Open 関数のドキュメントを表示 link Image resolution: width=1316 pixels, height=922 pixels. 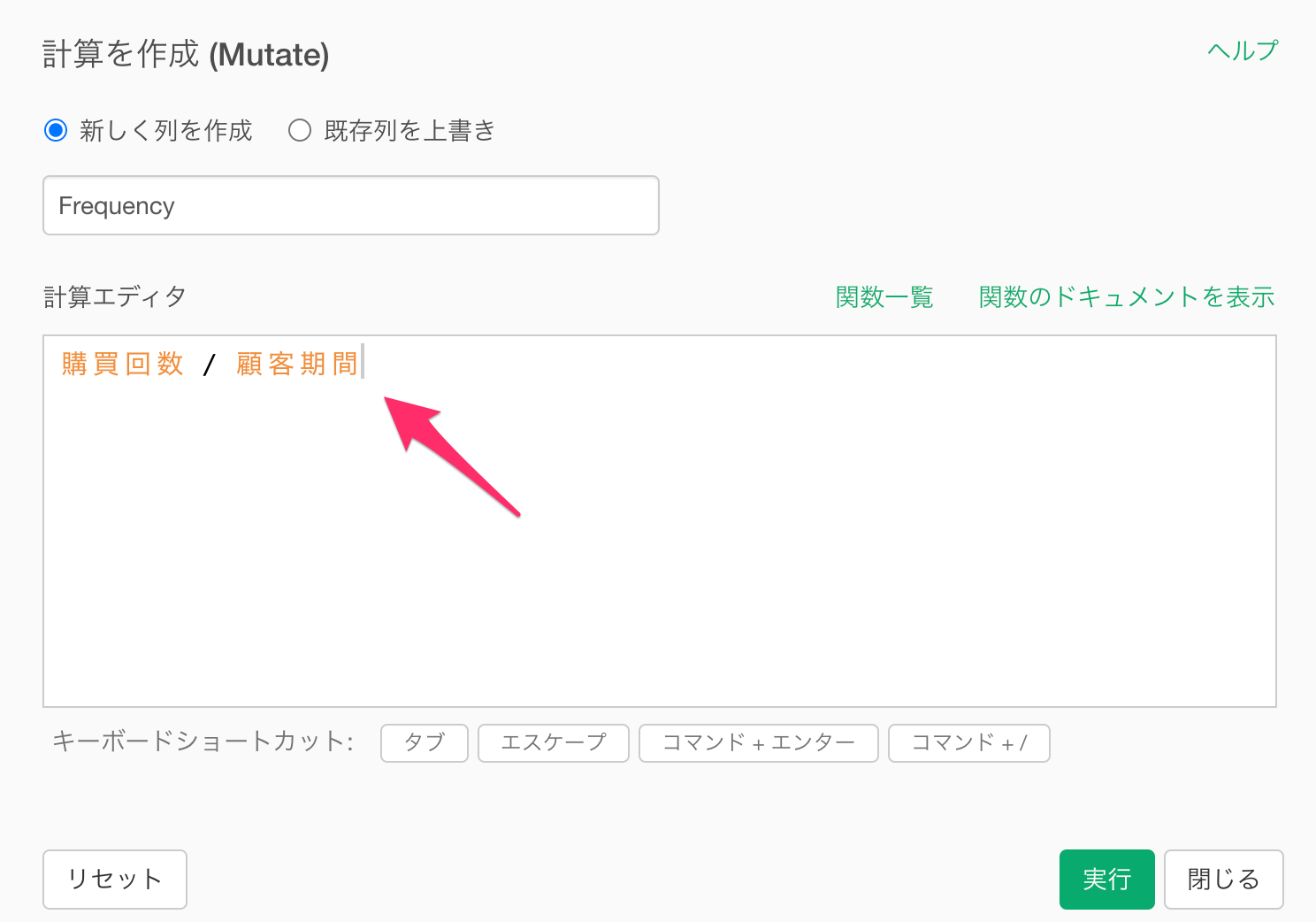click(x=1127, y=297)
